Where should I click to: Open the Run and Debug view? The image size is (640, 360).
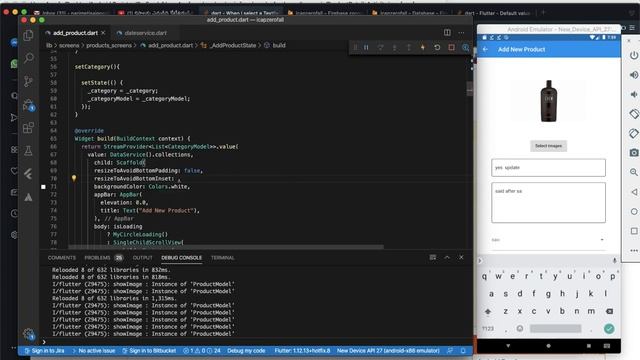pyautogui.click(x=28, y=105)
